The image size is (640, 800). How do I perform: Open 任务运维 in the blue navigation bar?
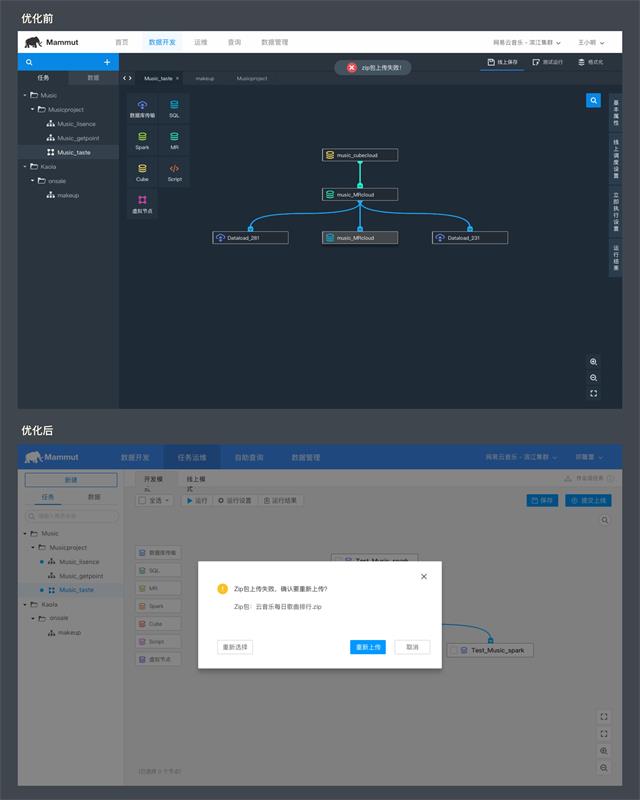pos(192,457)
